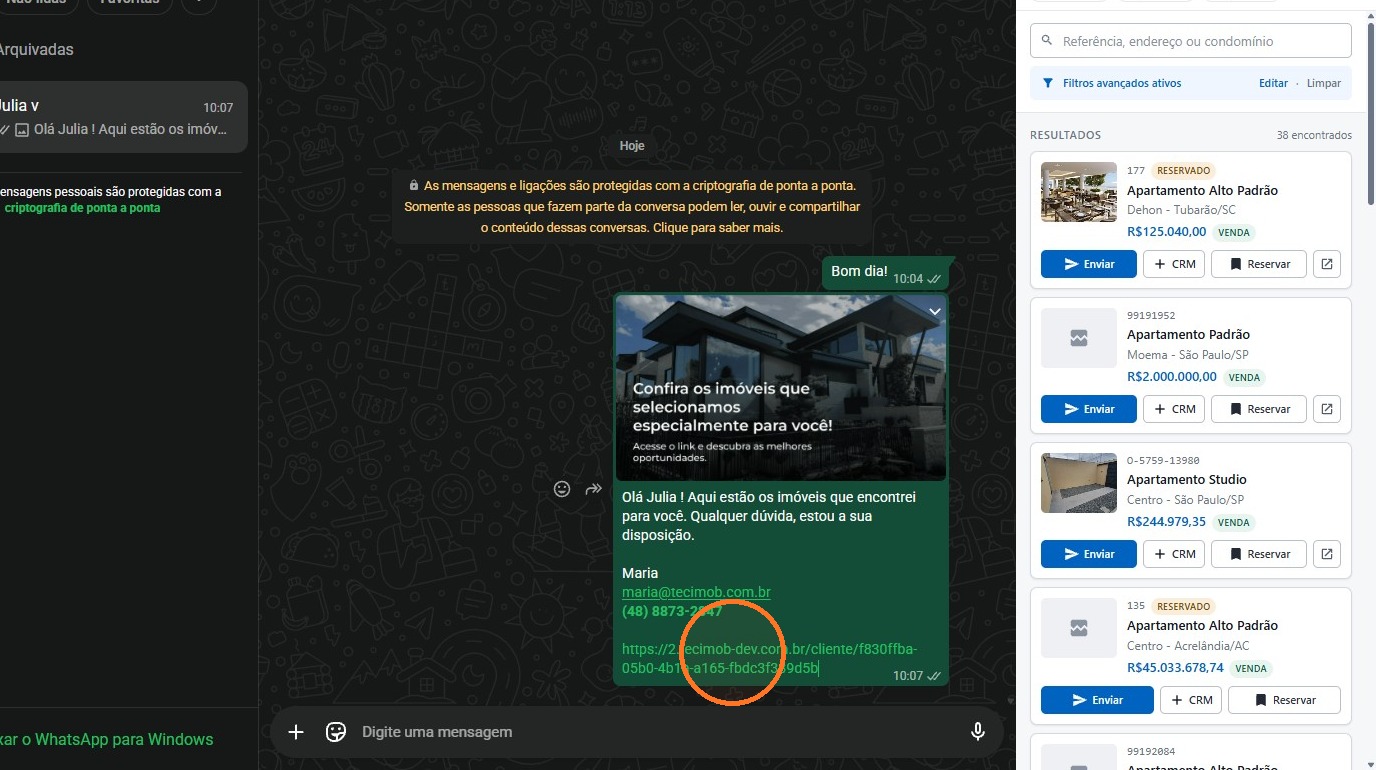The width and height of the screenshot is (1376, 770).
Task: Open the attach plus menu in the message bar
Action: [x=296, y=732]
